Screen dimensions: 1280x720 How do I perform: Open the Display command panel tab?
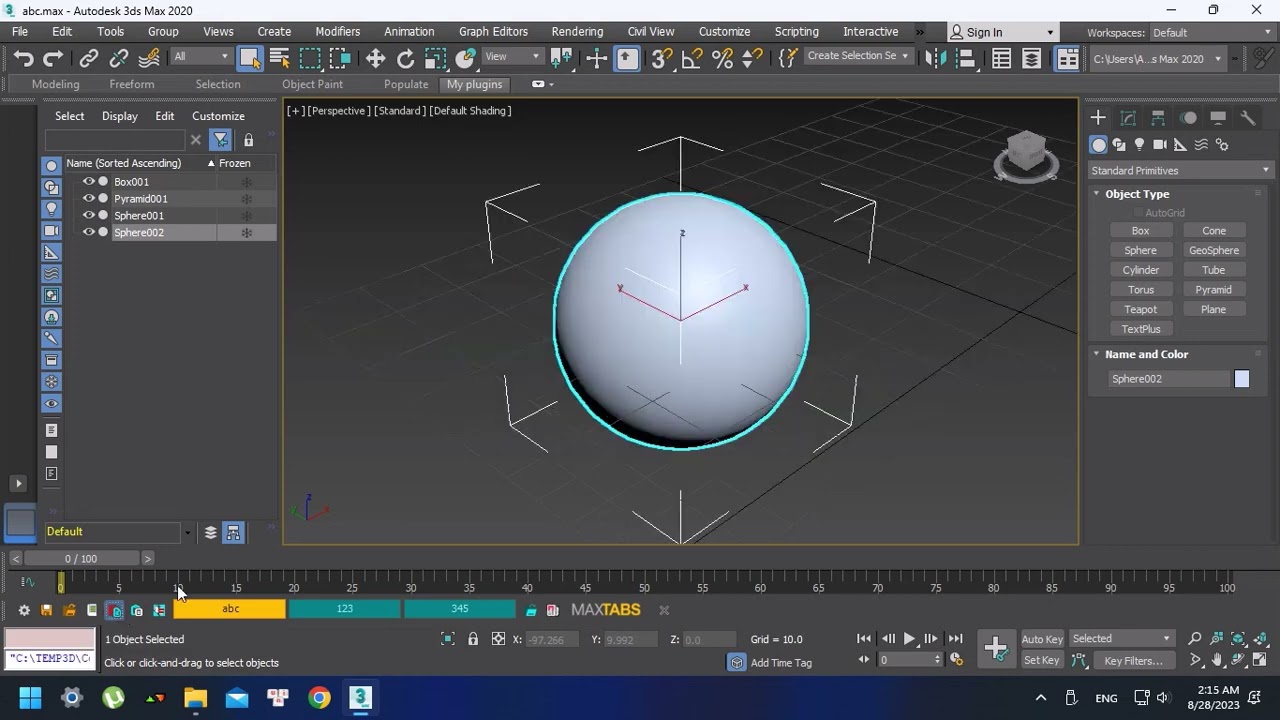1218,118
